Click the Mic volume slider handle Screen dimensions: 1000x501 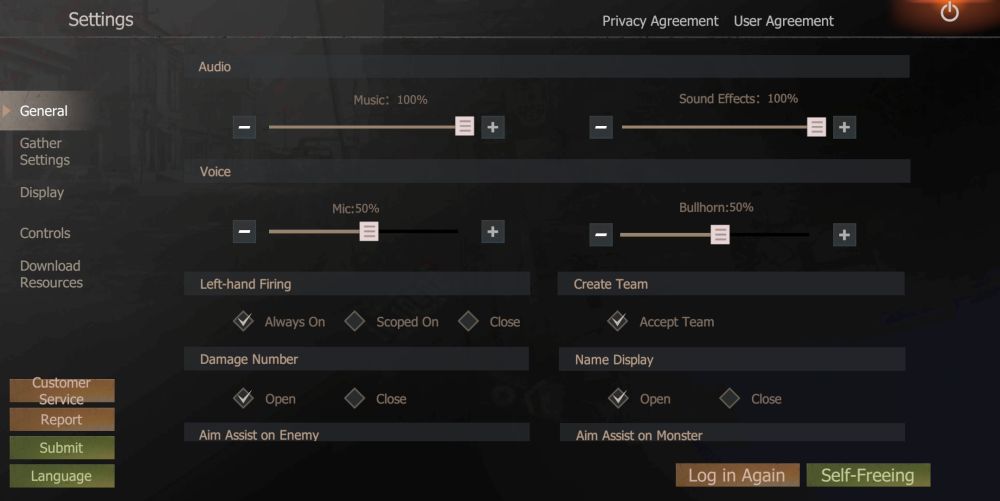(x=369, y=231)
